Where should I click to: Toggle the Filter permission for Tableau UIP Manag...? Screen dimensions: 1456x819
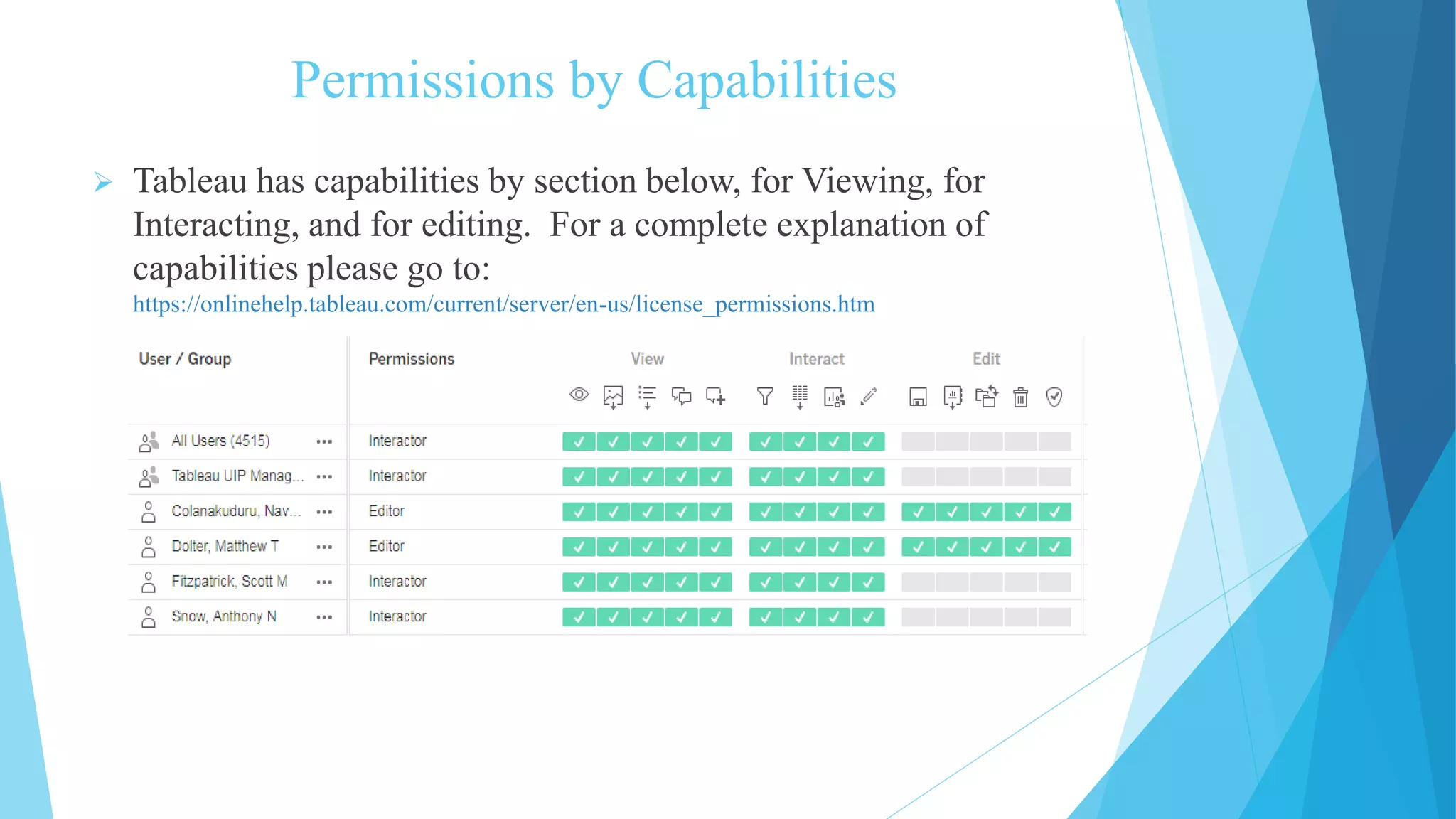pos(766,476)
